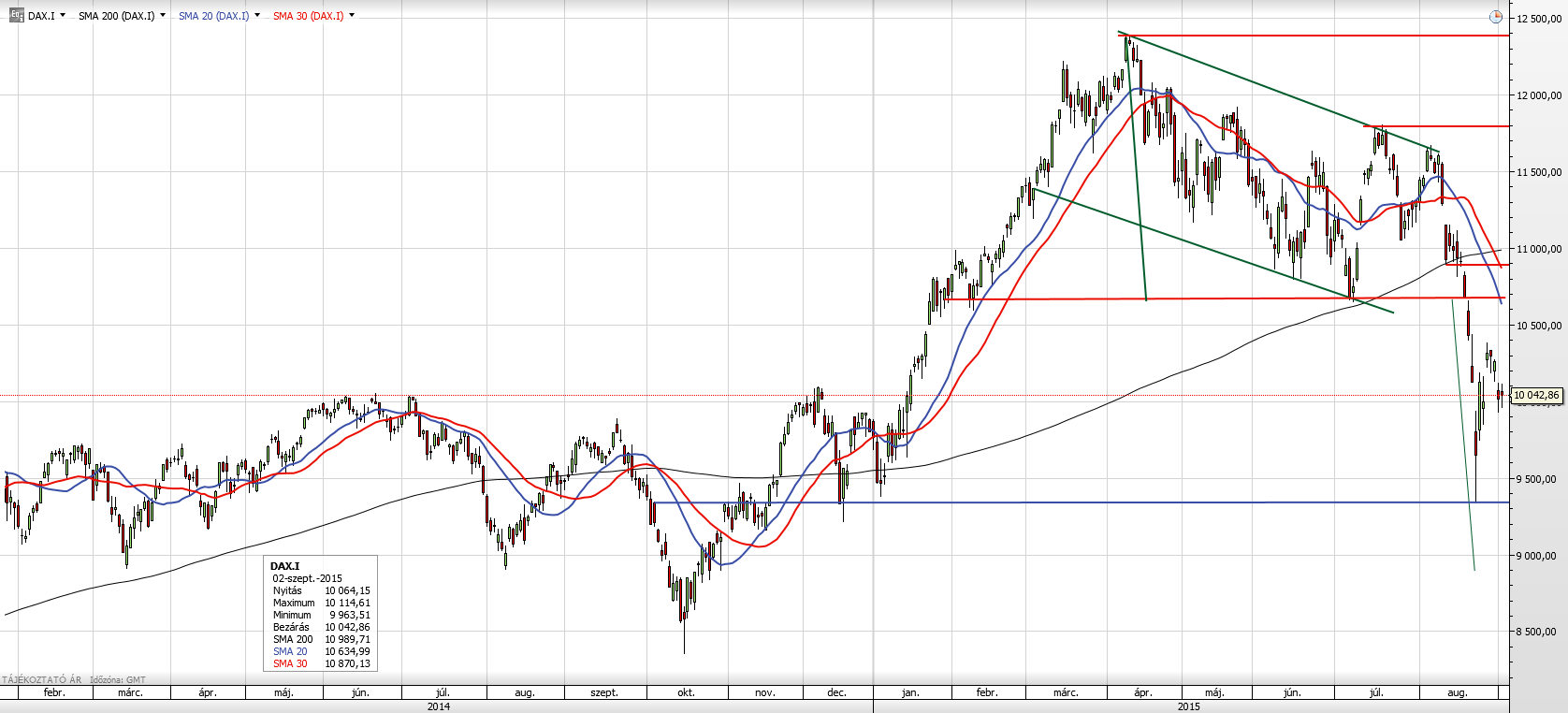Click the Bezárás row in the data box
The width and height of the screenshot is (1568, 713).
click(321, 627)
